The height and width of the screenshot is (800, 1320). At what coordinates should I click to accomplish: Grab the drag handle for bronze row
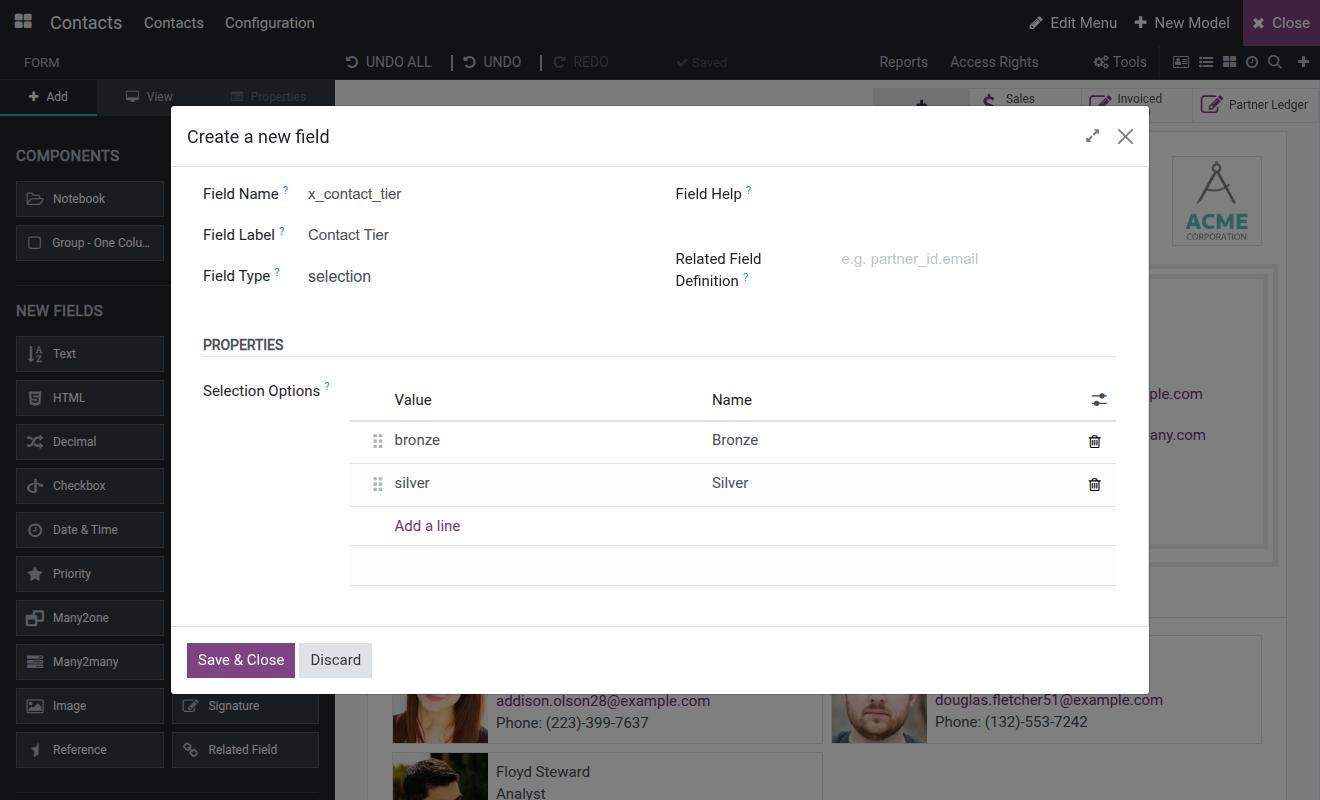(378, 441)
